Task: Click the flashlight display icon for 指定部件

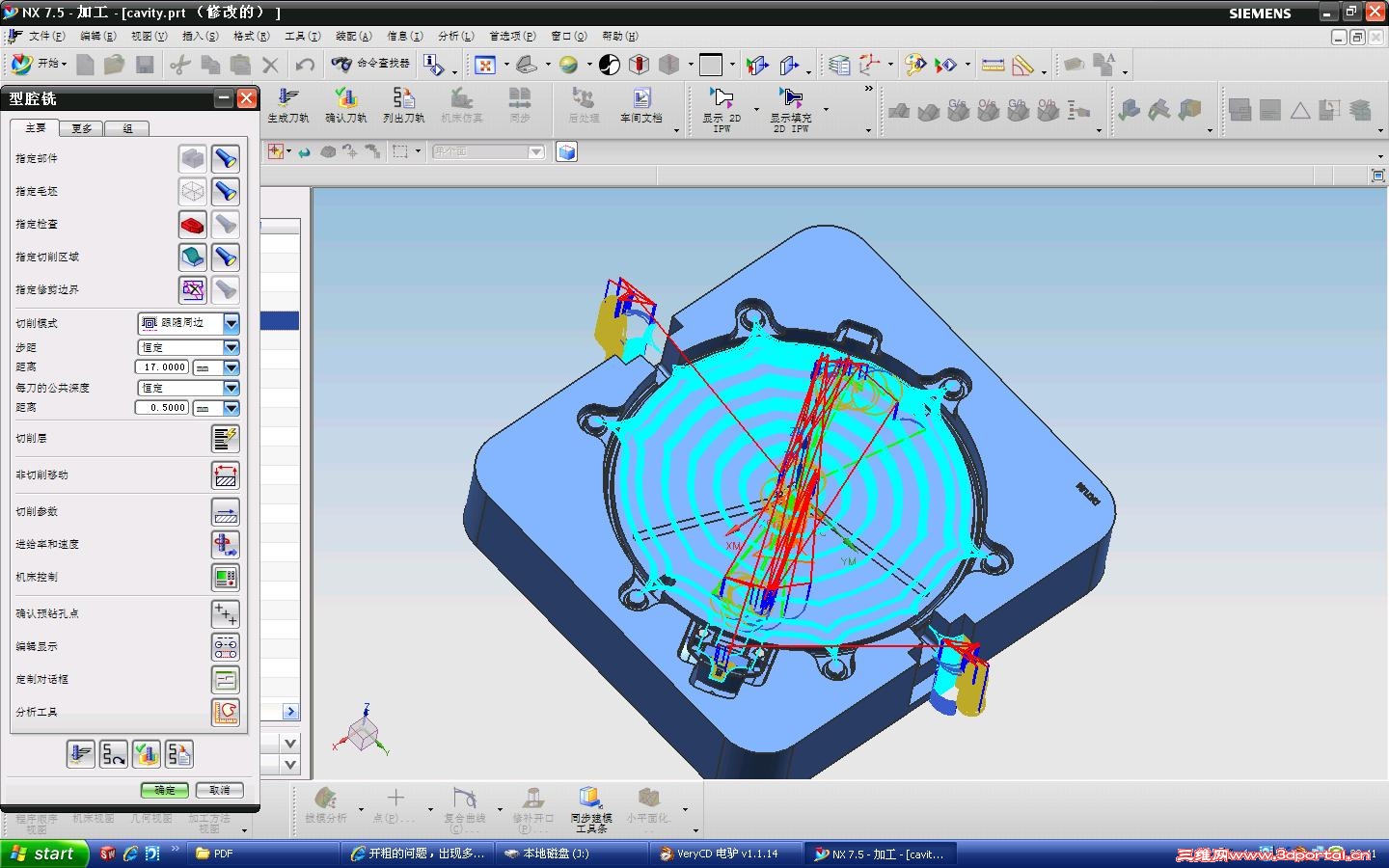Action: pos(226,158)
